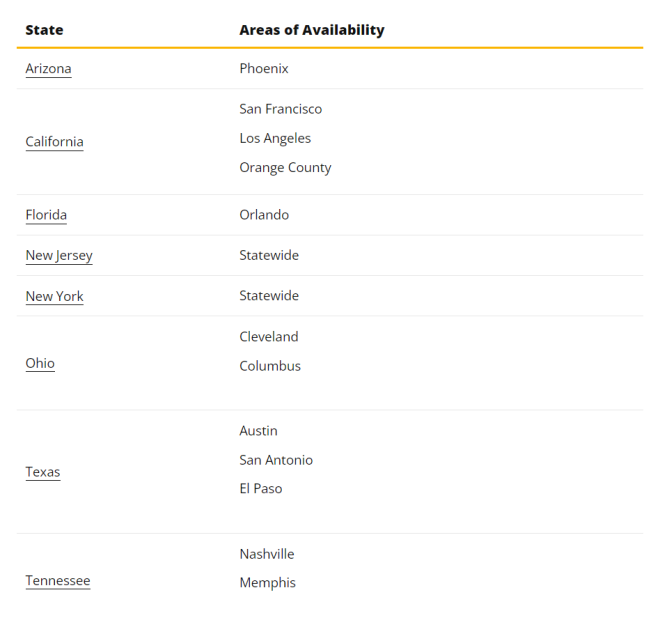This screenshot has width=660, height=620.
Task: Click the California link
Action: [x=54, y=142]
